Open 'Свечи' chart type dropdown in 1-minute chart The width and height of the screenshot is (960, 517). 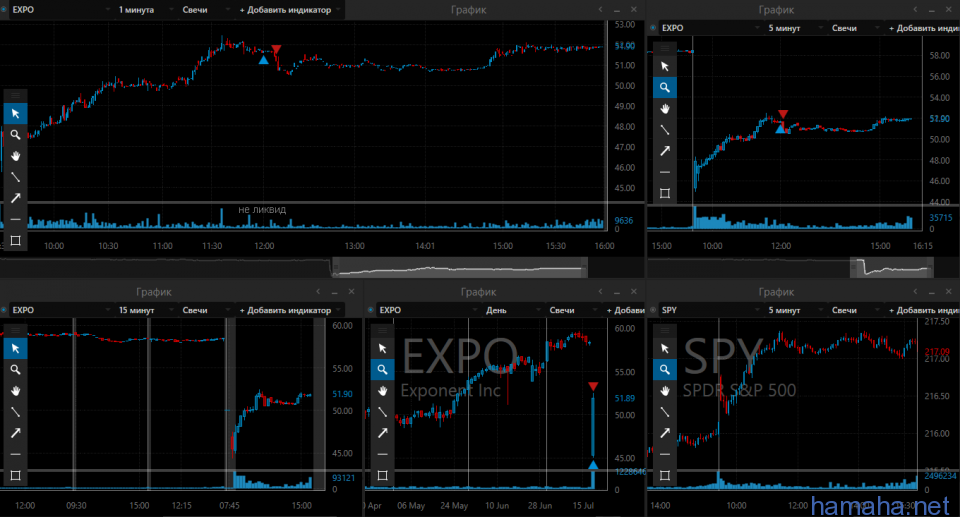click(205, 10)
